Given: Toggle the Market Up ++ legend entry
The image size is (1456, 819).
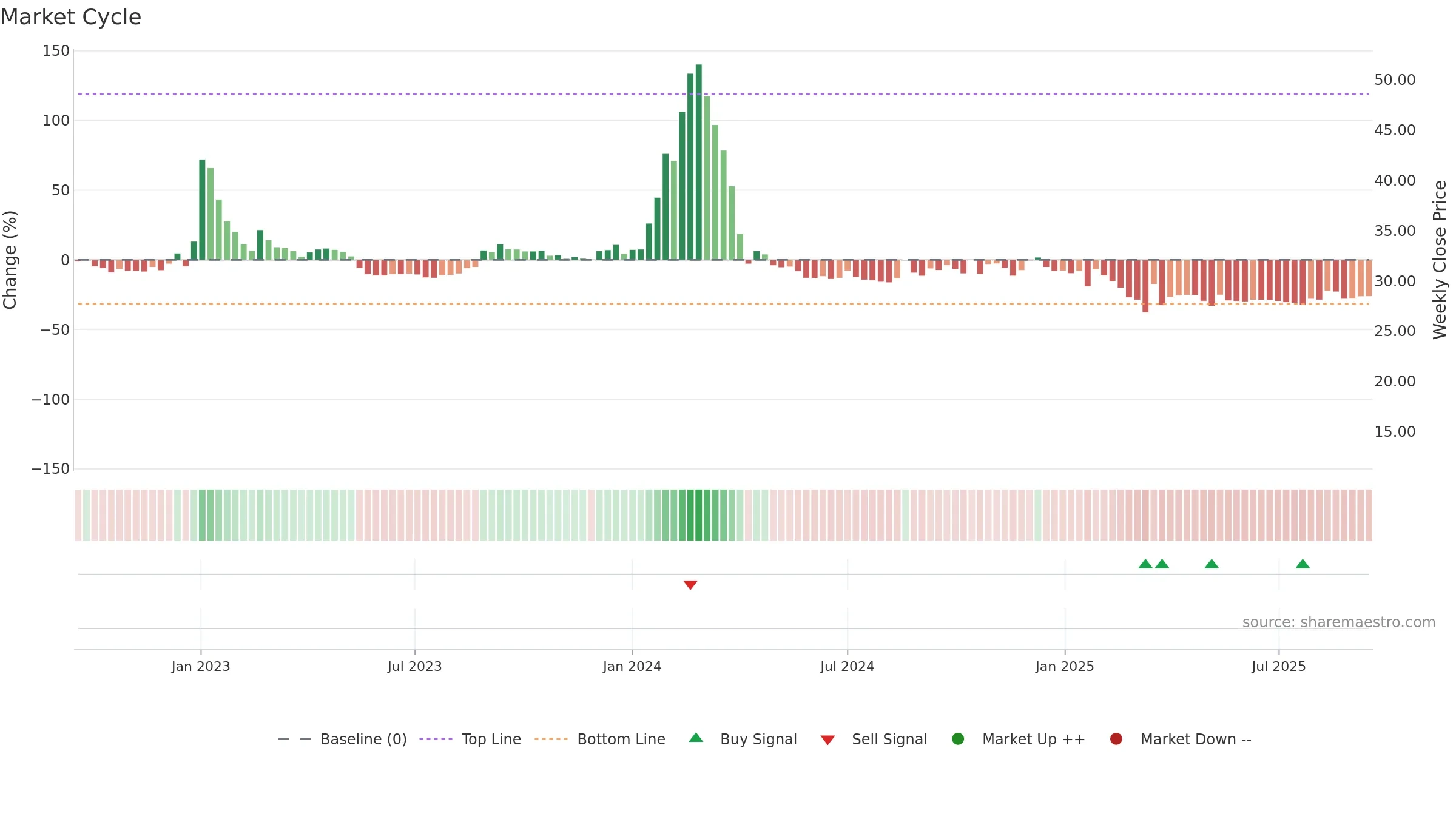Looking at the screenshot, I should tap(1018, 739).
